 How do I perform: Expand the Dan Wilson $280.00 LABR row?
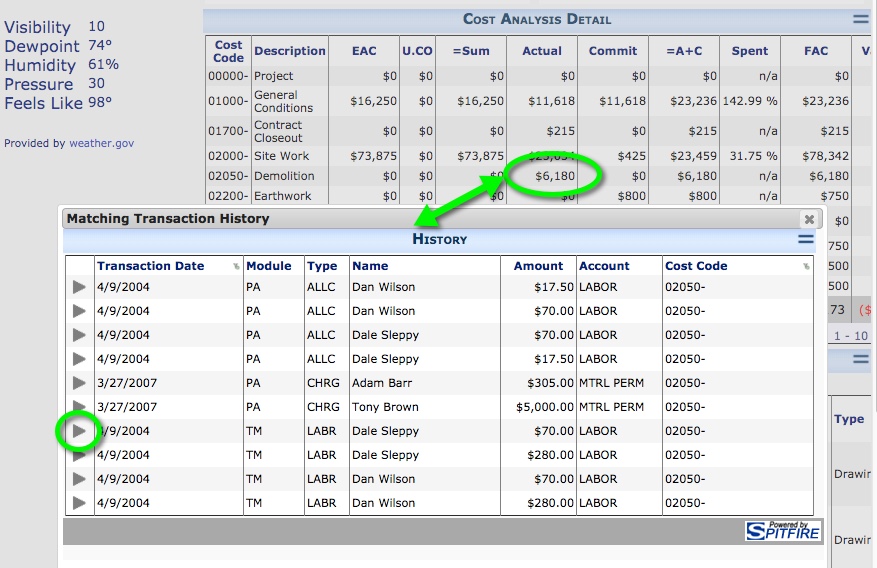point(79,503)
